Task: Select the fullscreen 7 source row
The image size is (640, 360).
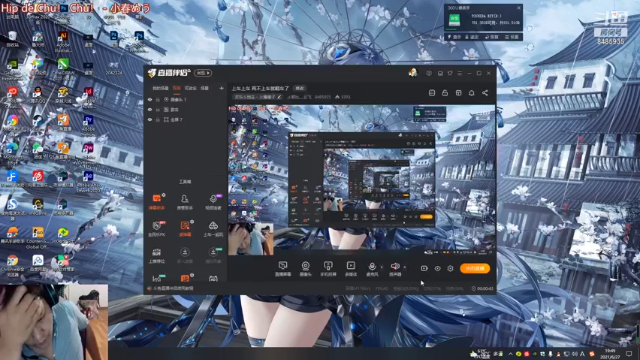Action: [185, 120]
